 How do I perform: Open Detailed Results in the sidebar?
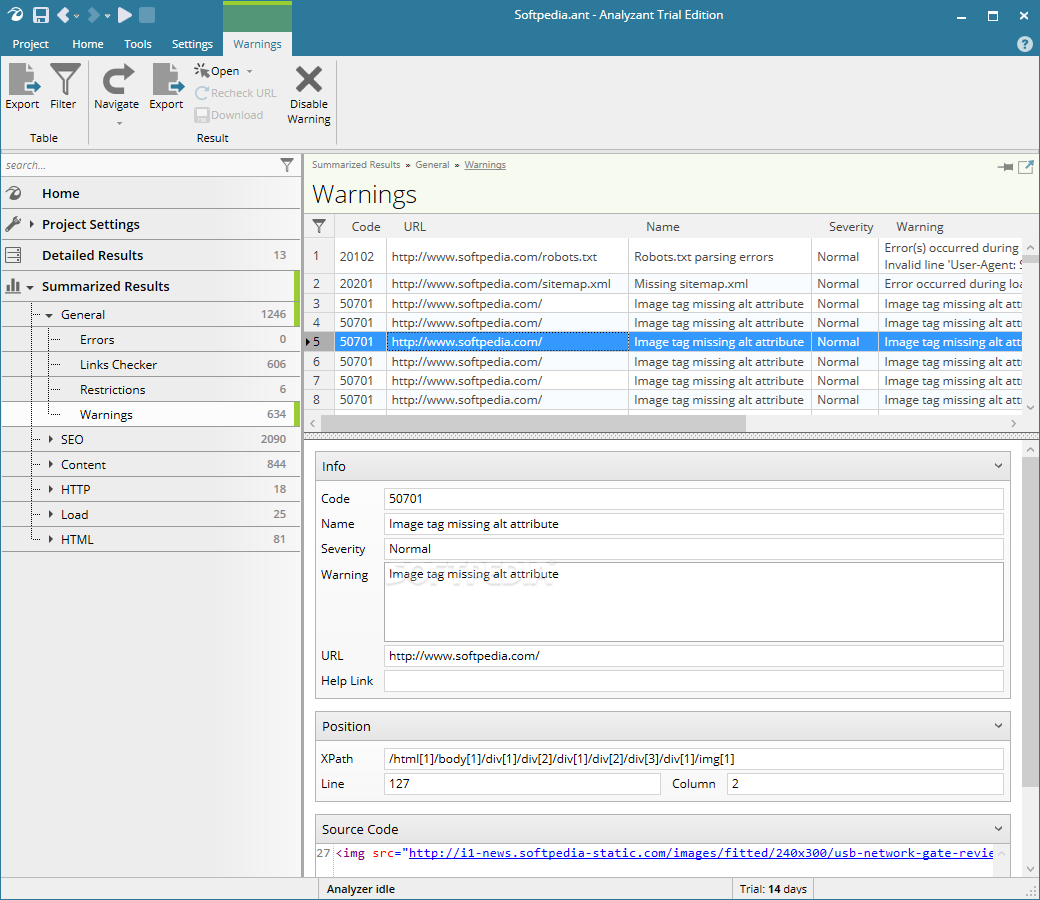click(151, 255)
